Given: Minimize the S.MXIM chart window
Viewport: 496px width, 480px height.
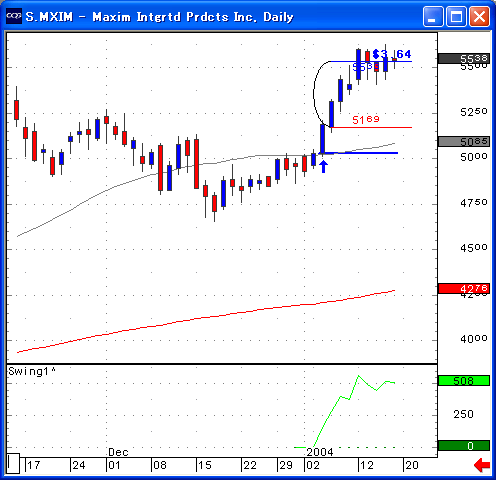Looking at the screenshot, I should coord(433,16).
